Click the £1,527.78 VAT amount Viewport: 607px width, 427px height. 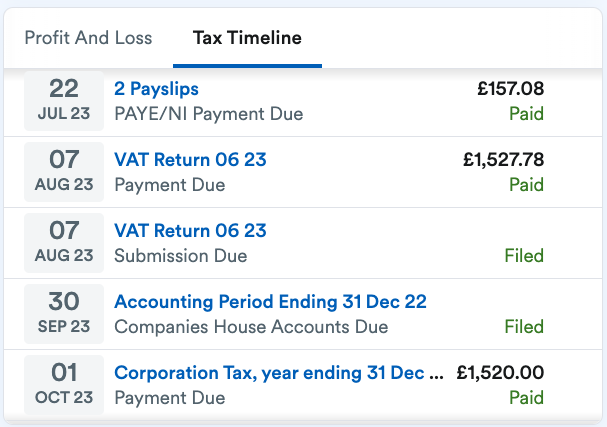click(504, 159)
